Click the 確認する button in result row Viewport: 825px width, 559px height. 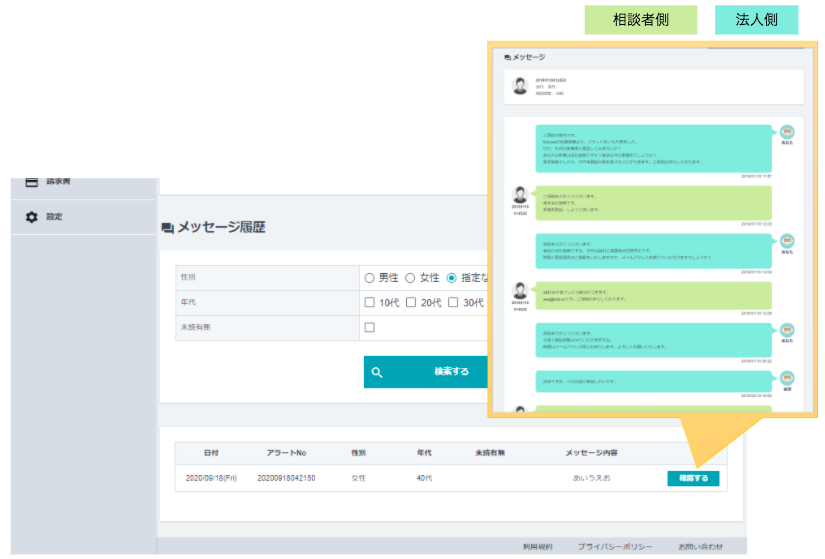tap(692, 478)
